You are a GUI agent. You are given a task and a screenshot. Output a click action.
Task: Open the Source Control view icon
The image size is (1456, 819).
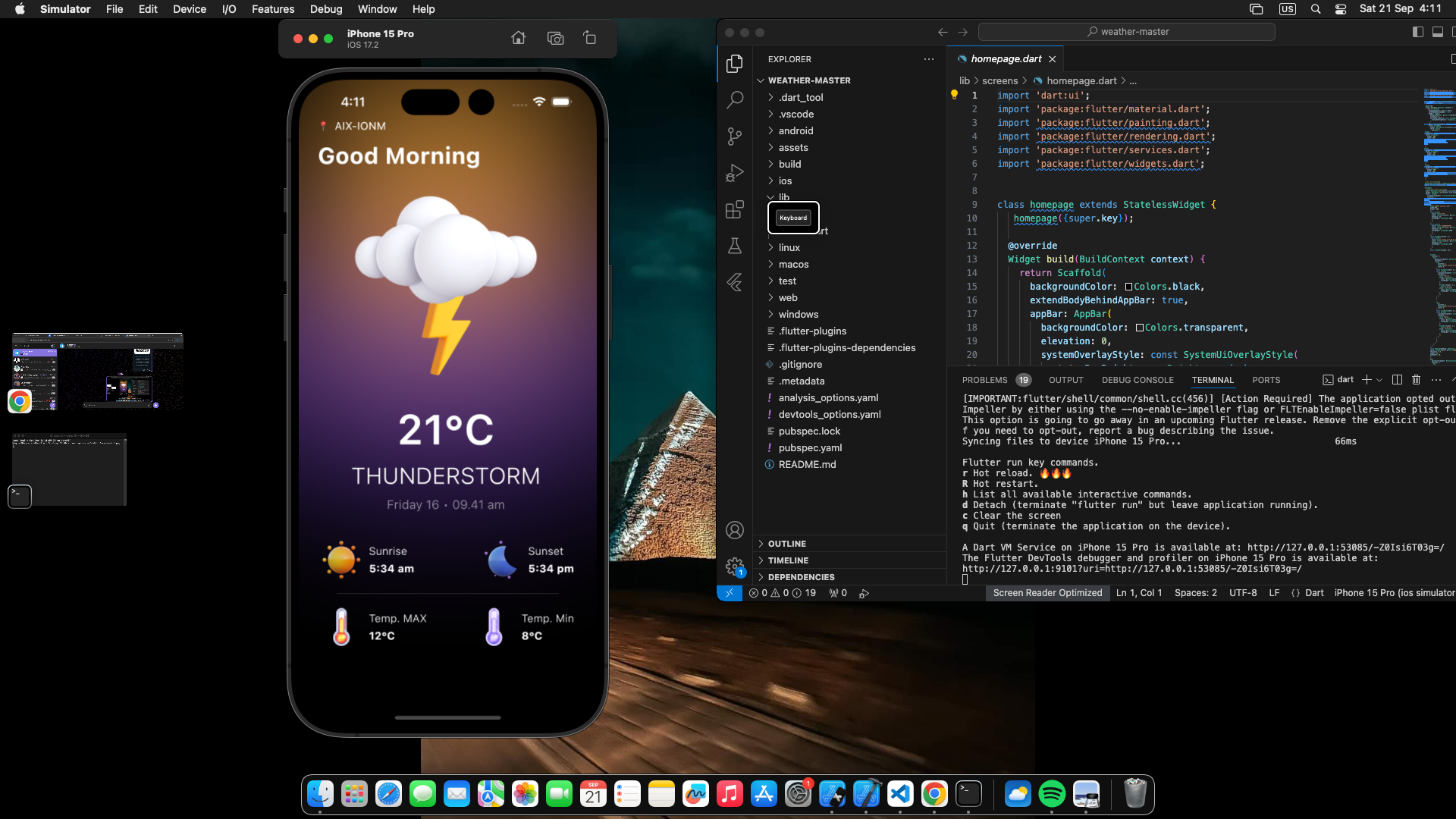[x=734, y=136]
